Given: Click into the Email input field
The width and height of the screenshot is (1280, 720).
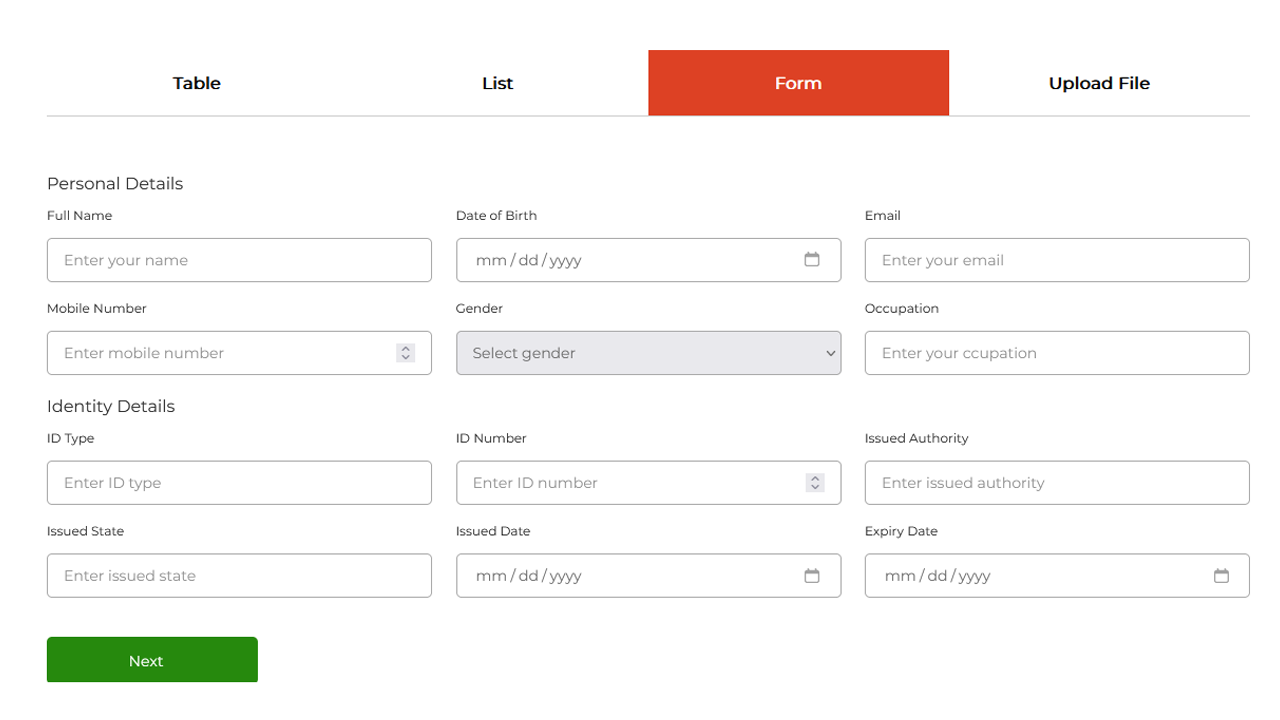Looking at the screenshot, I should point(1057,260).
